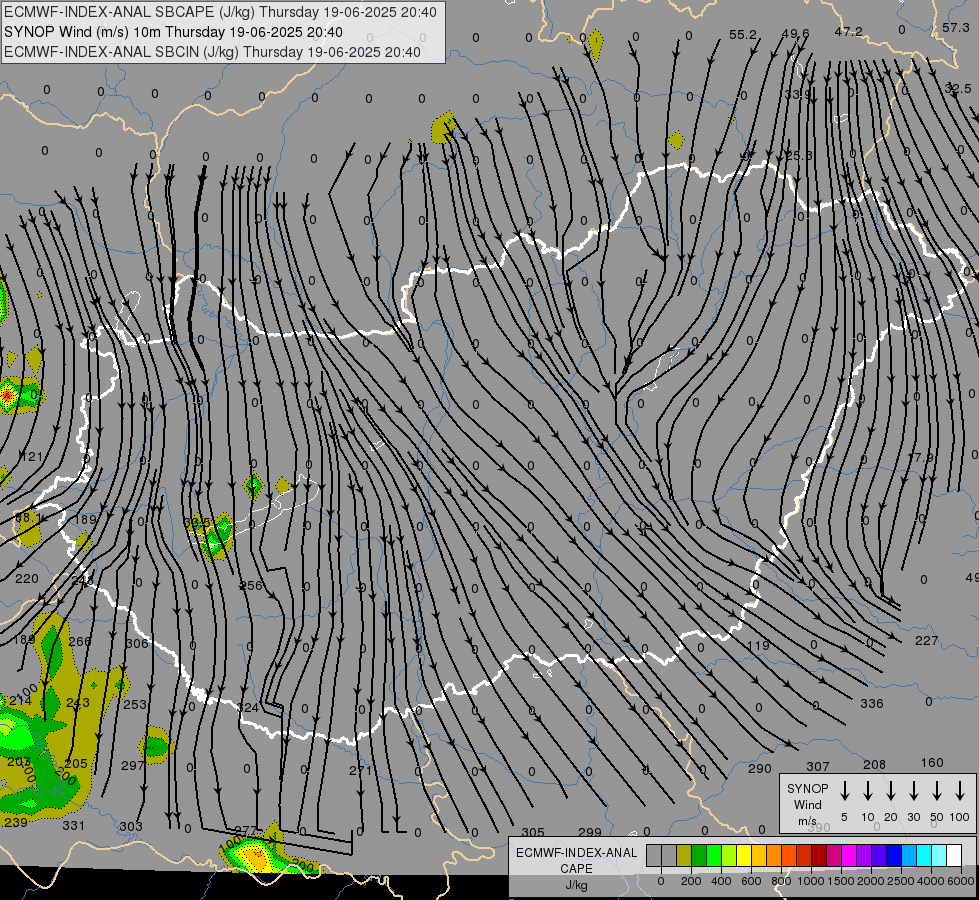This screenshot has width=979, height=900.
Task: Click the 306 value on the map
Action: pos(137,643)
